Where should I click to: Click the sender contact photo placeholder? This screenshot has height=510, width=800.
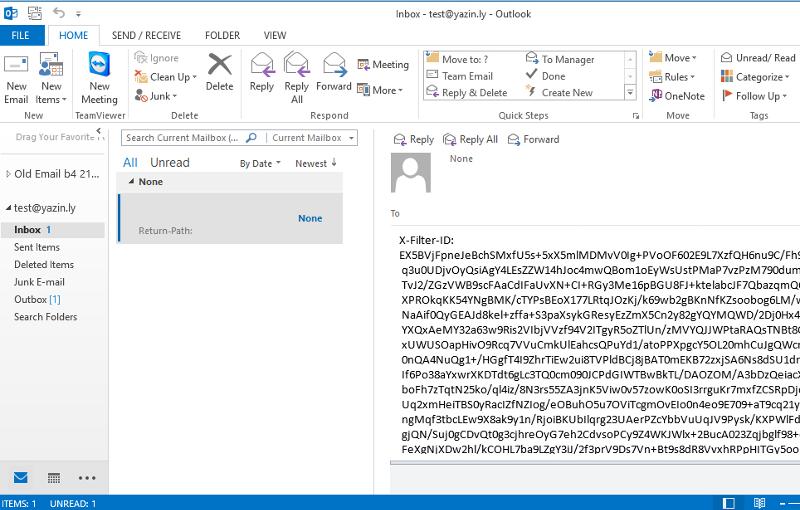pyautogui.click(x=411, y=173)
